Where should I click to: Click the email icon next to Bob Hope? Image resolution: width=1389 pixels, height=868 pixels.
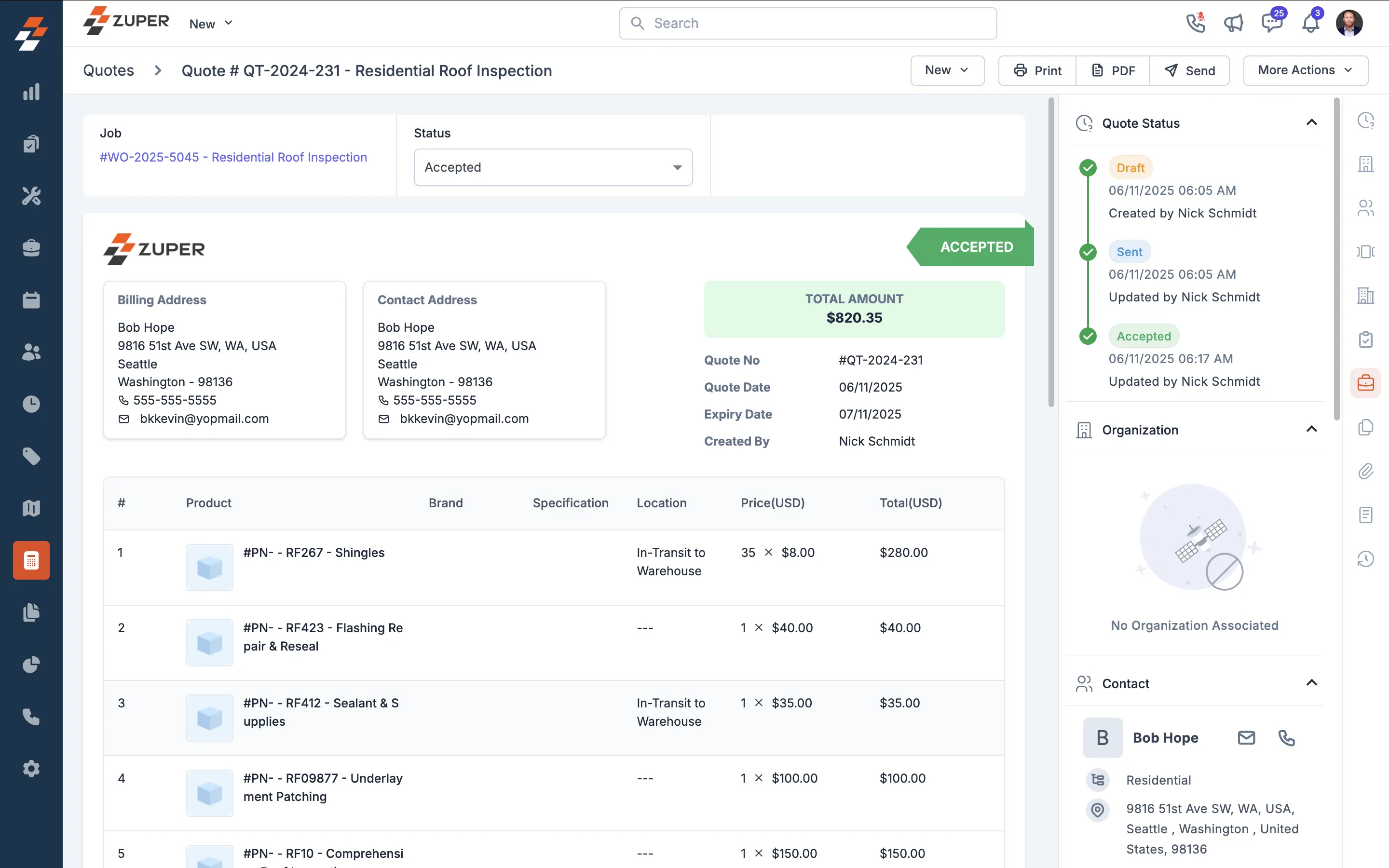(1246, 738)
